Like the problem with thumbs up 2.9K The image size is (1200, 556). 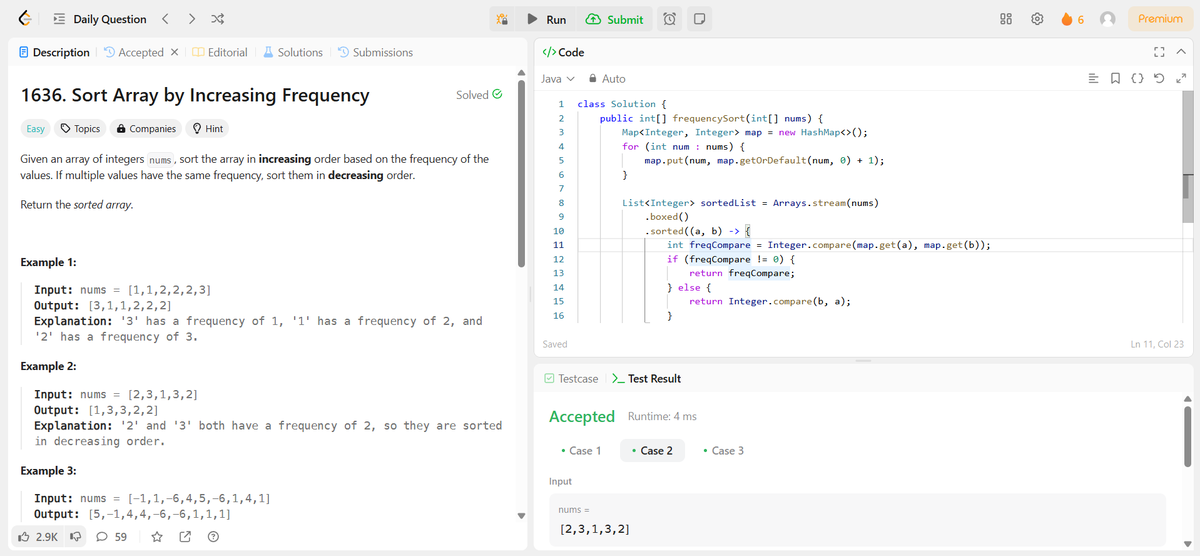tap(38, 537)
